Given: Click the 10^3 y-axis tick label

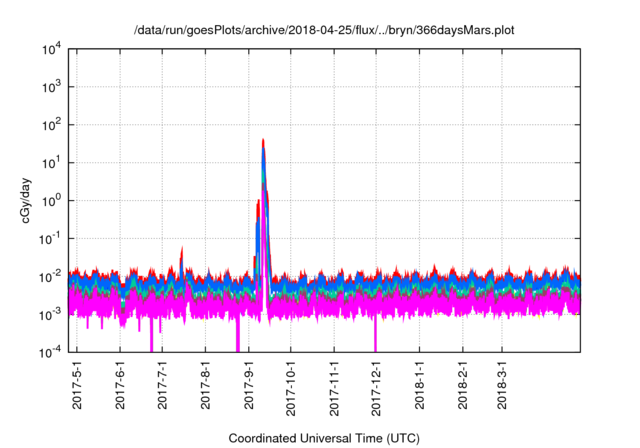Looking at the screenshot, I should pyautogui.click(x=51, y=87).
